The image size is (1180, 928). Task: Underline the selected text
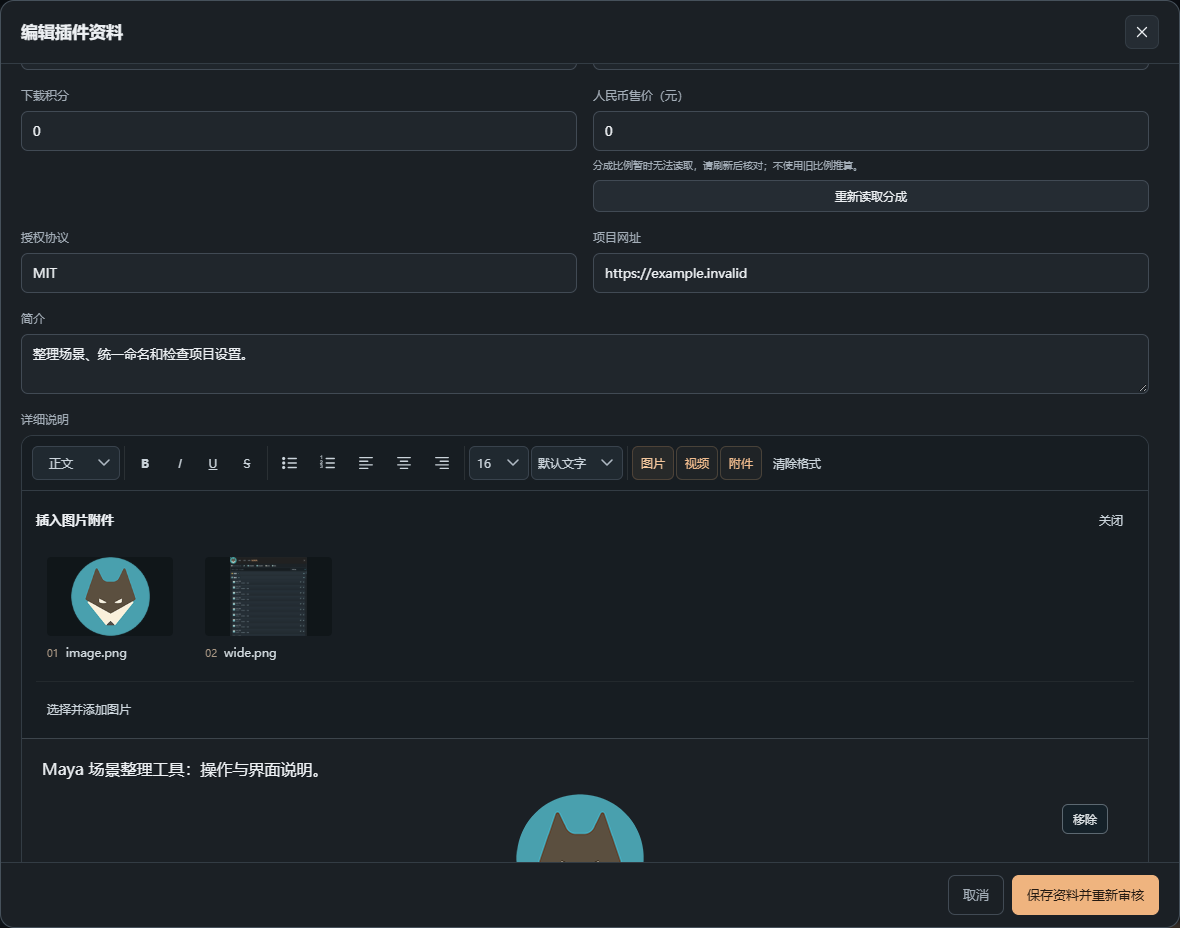click(x=213, y=464)
